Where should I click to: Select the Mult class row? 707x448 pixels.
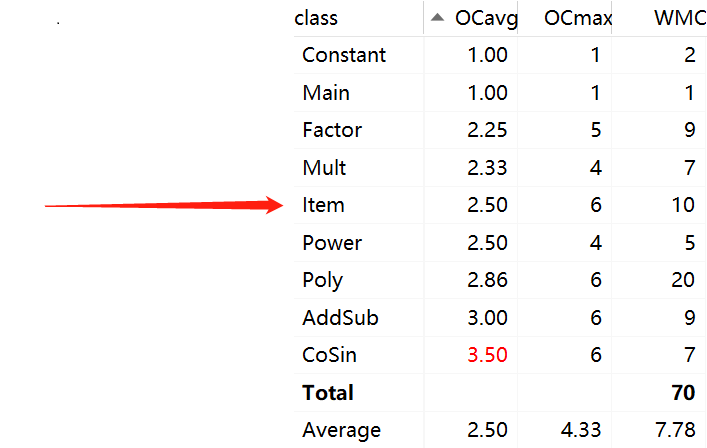tap(500, 168)
